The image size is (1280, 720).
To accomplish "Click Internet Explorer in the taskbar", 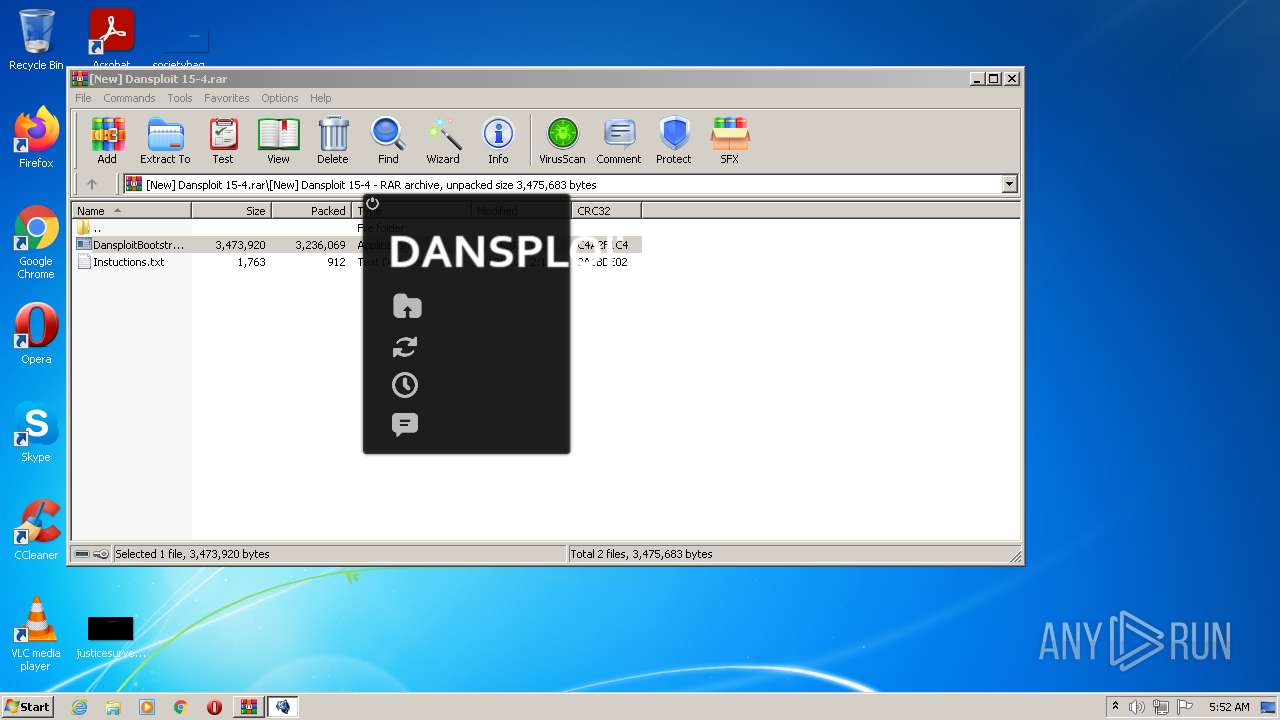I will [79, 707].
